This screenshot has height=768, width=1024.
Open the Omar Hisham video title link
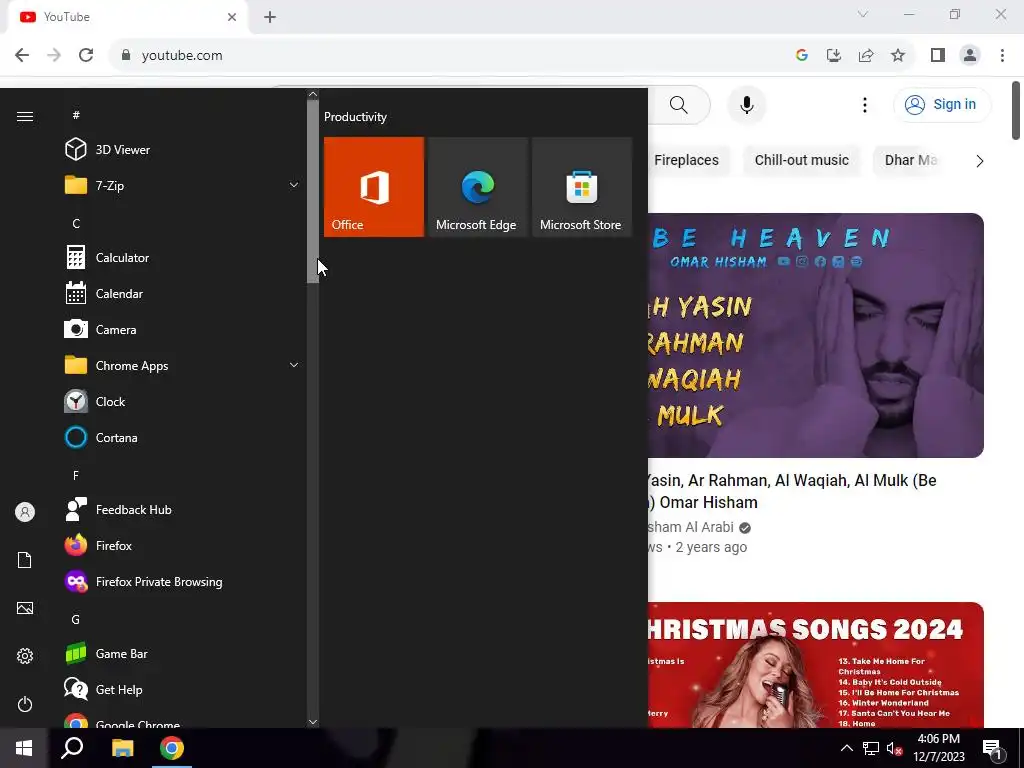pyautogui.click(x=792, y=491)
